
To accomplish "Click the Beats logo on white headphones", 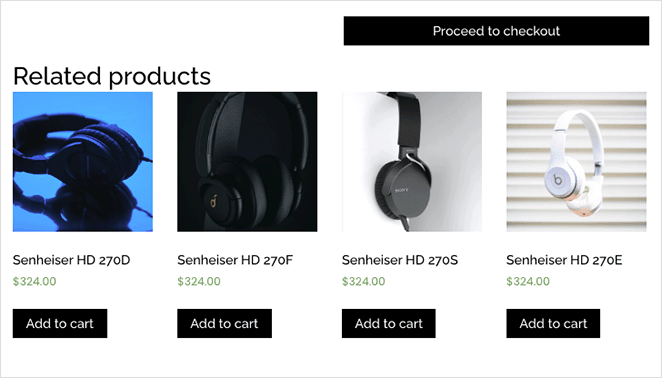I will click(557, 180).
